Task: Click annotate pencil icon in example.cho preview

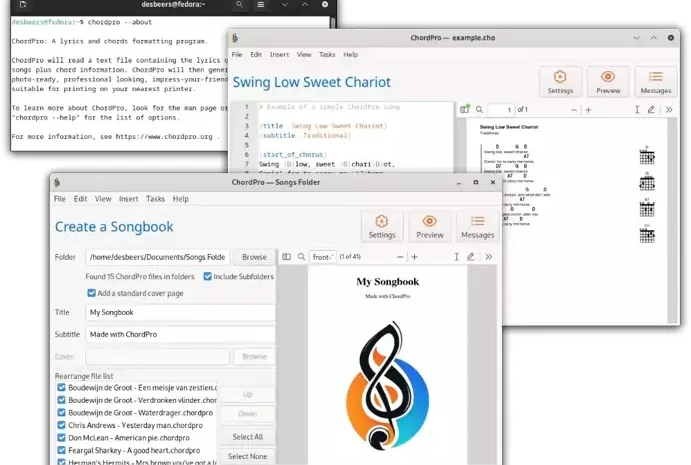Action: [x=651, y=109]
